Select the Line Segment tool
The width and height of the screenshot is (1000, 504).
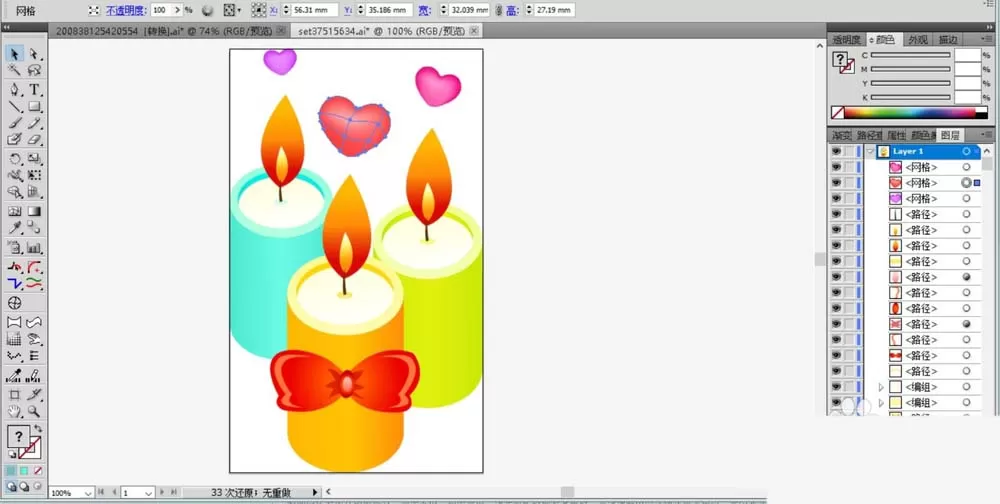pyautogui.click(x=15, y=107)
